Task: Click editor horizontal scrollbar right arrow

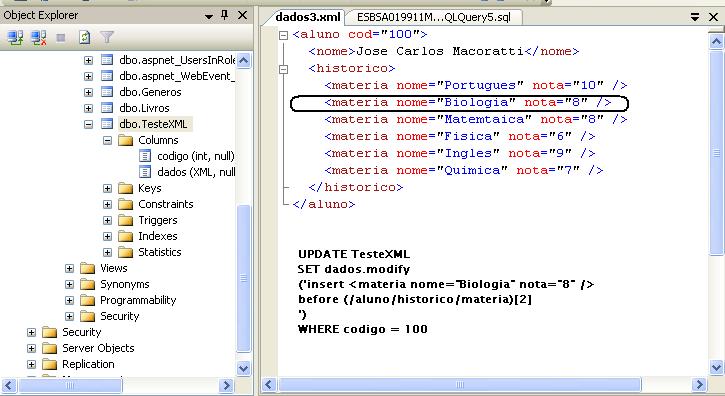Action: [x=699, y=384]
